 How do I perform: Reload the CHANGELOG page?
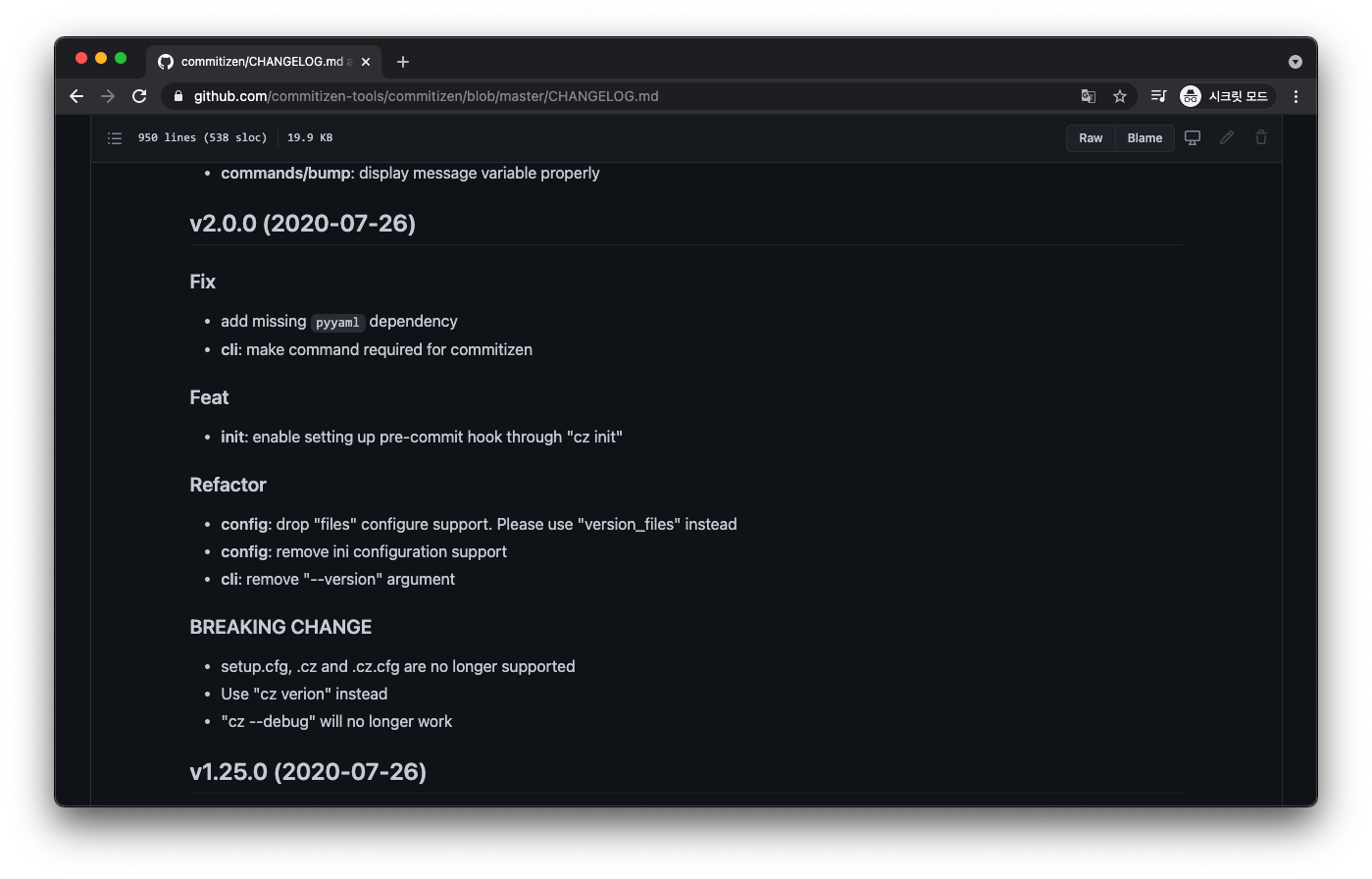click(139, 96)
